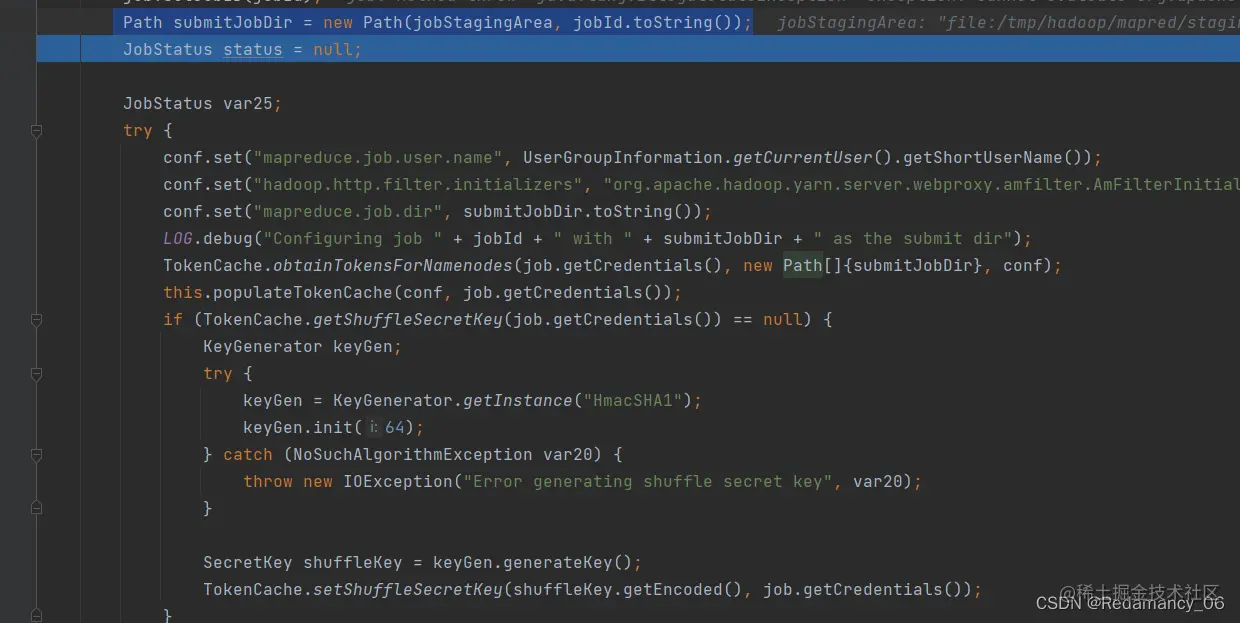Click the "HmacSHA1" string literal
This screenshot has width=1240, height=623.
(632, 401)
